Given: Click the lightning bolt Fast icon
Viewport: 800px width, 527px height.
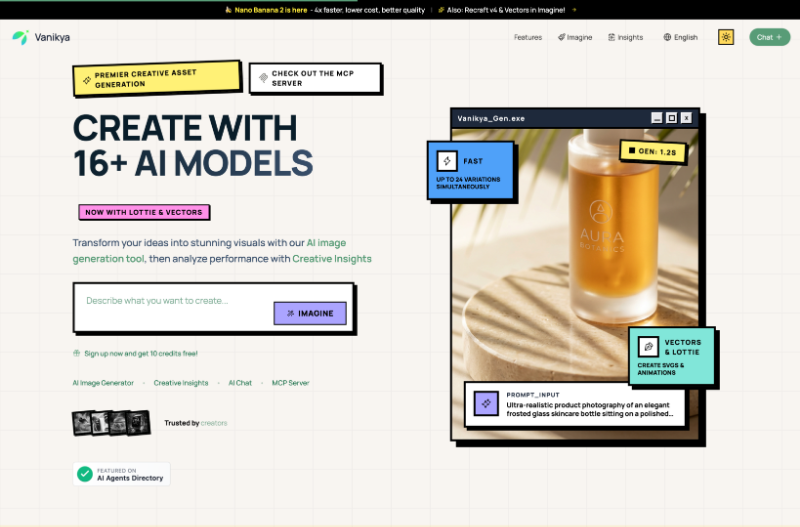Looking at the screenshot, I should [x=447, y=161].
